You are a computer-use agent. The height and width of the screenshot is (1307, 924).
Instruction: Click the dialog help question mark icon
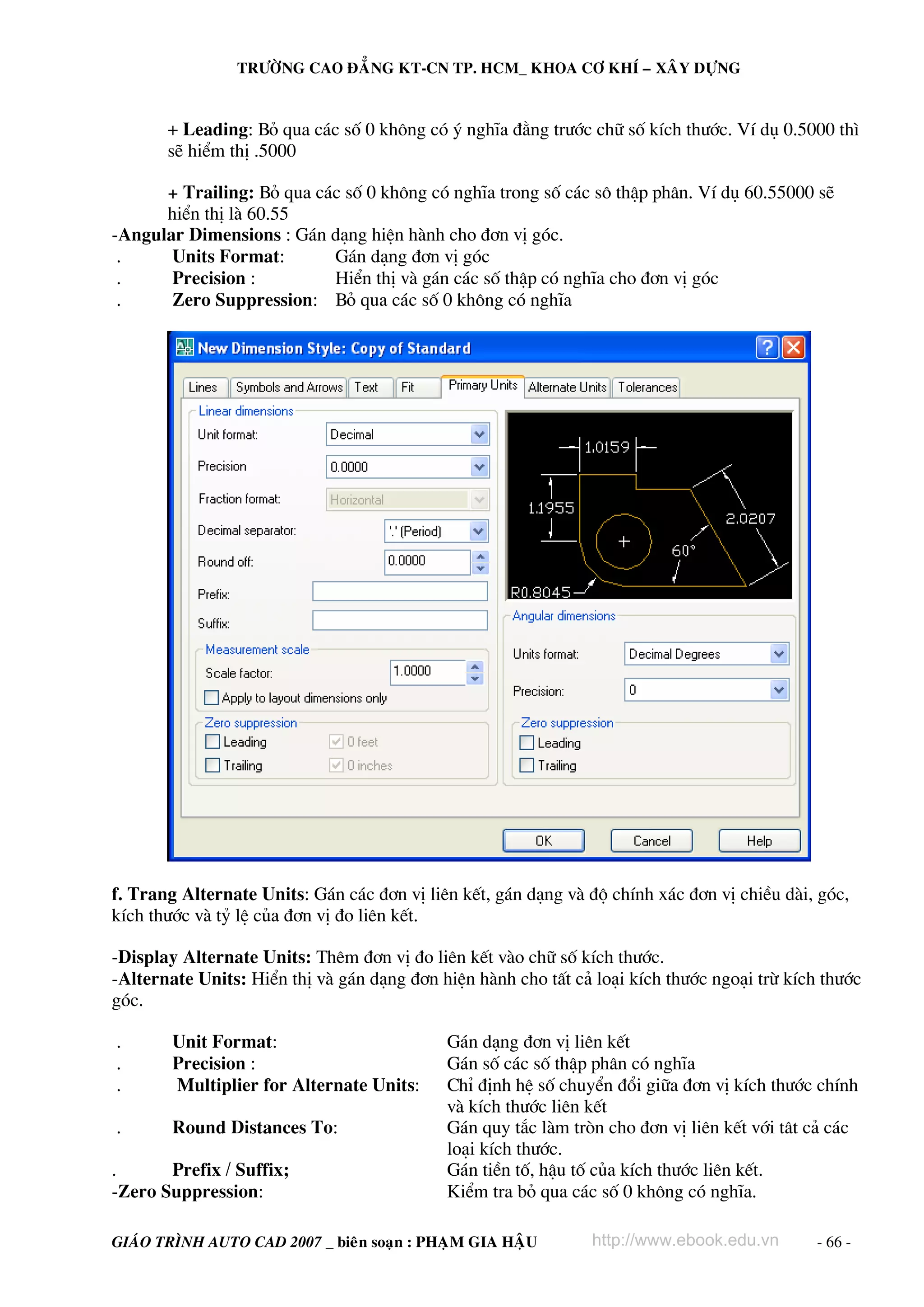767,347
